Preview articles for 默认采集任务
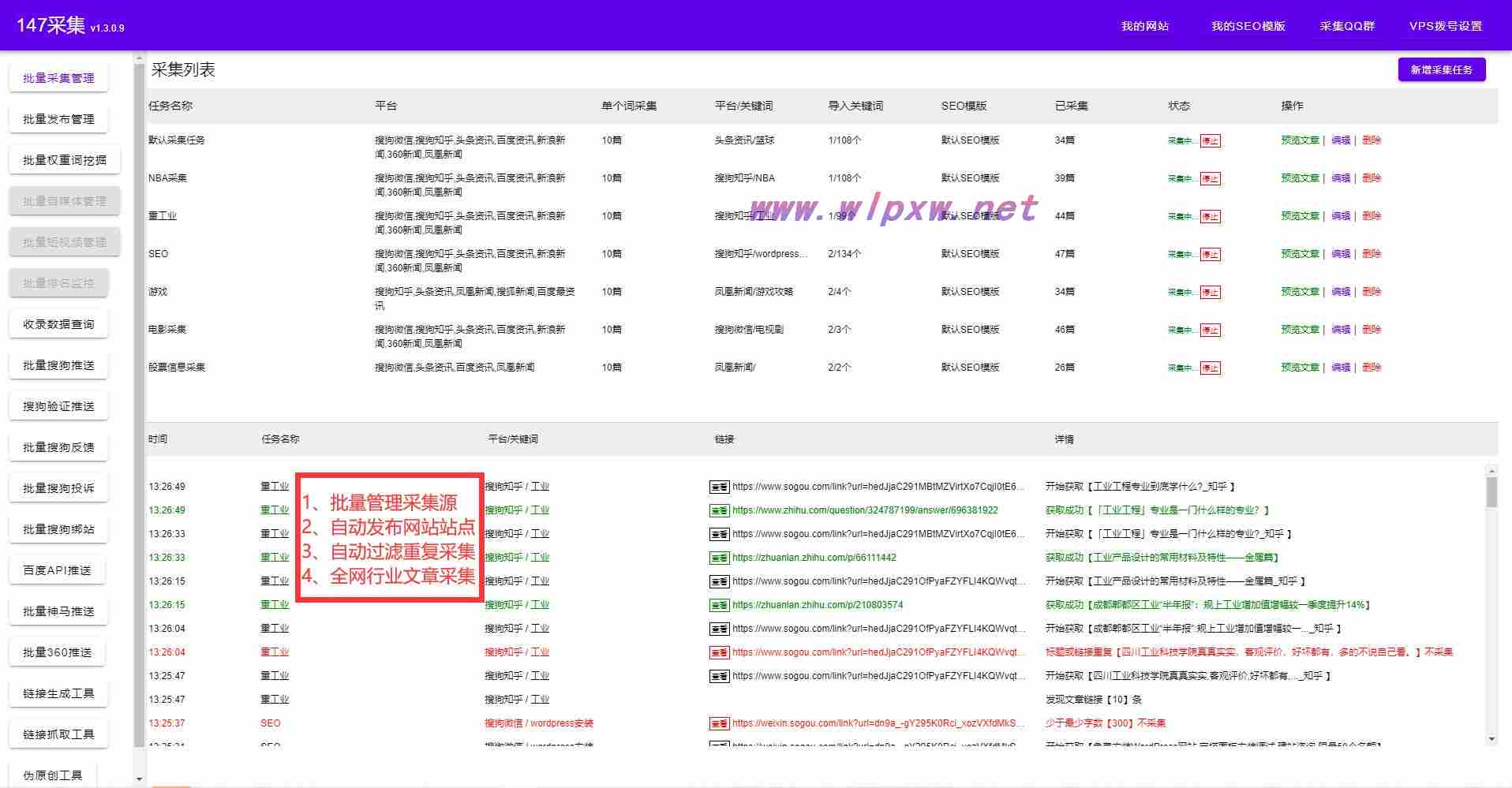Viewport: 1512px width, 788px height. (1300, 140)
